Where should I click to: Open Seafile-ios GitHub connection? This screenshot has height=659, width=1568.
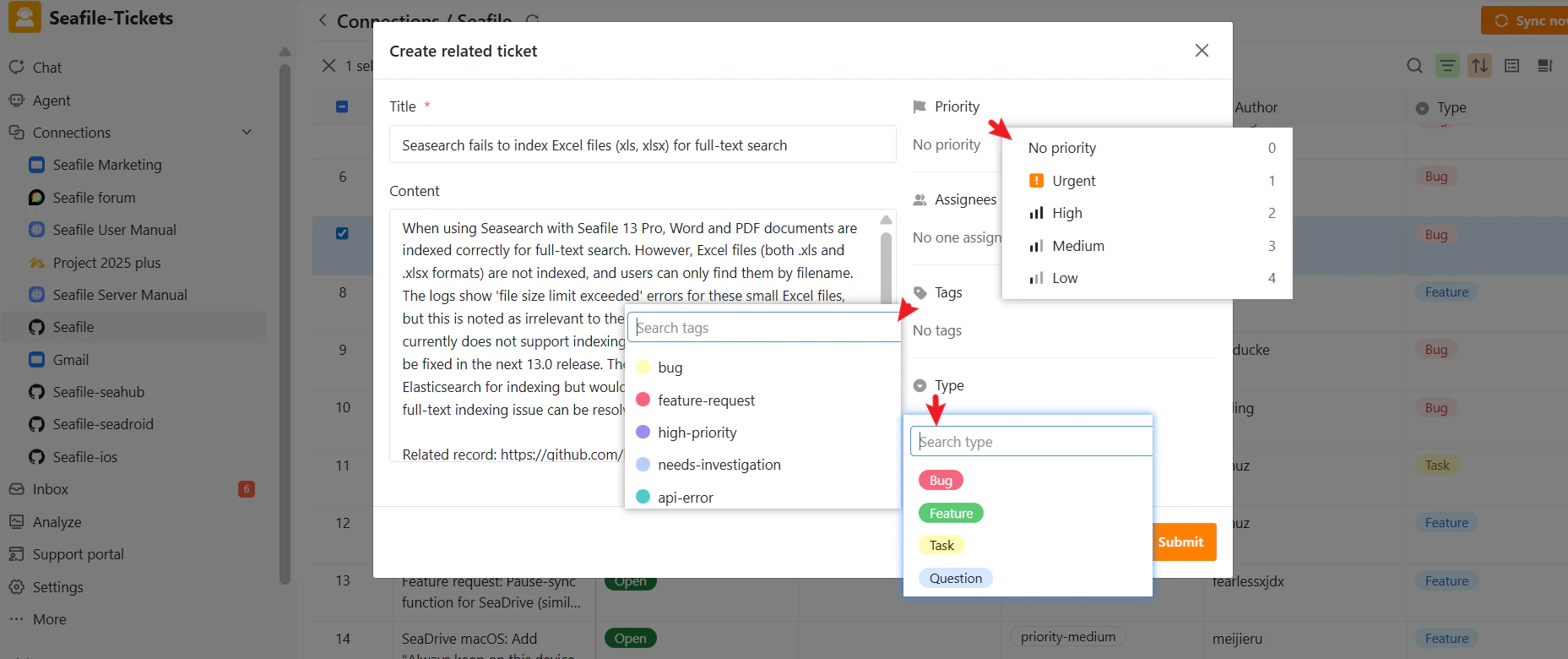click(x=85, y=457)
